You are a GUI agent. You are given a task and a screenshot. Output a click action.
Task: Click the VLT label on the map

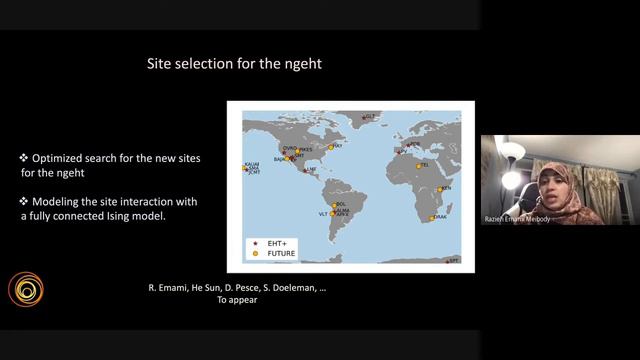click(x=323, y=214)
